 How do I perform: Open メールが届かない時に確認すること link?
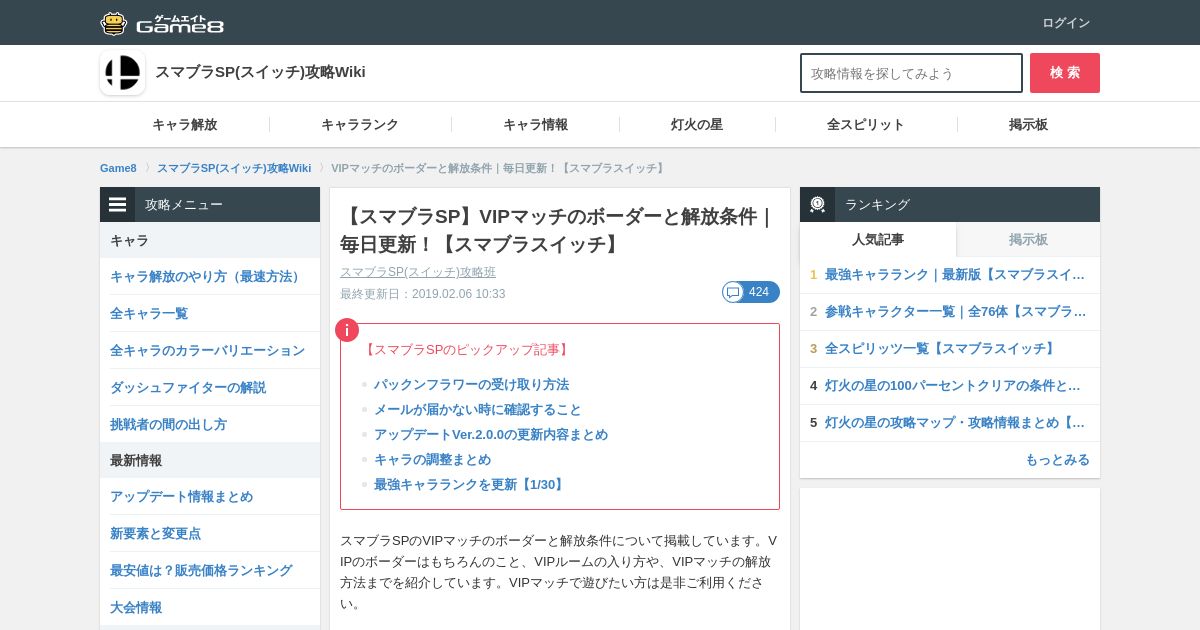(477, 410)
